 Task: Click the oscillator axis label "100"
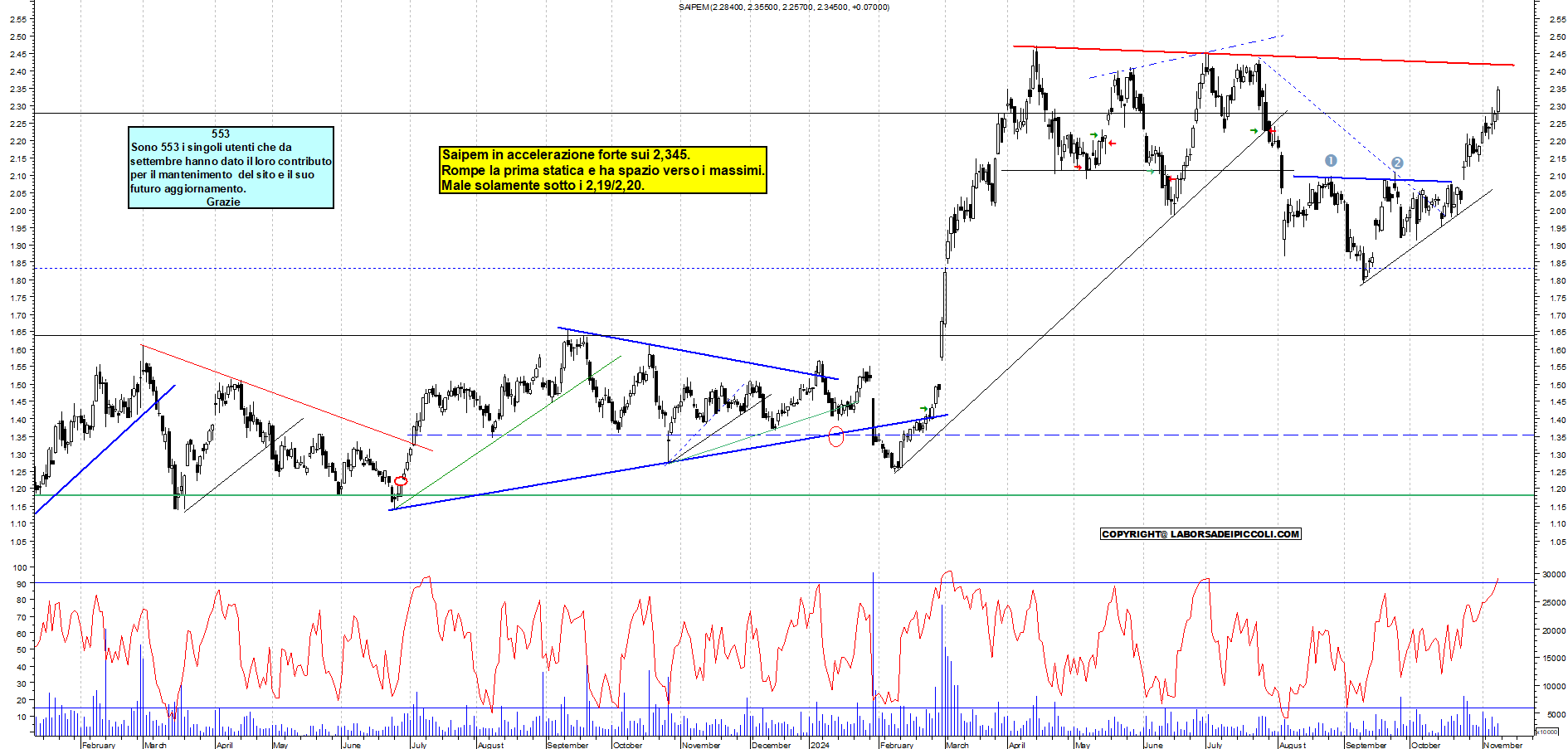19,567
